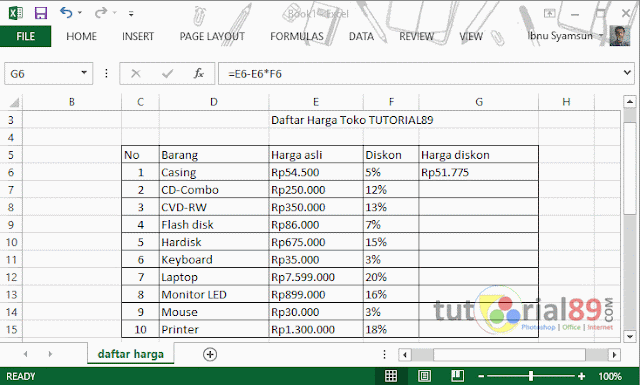Select the daftar harga sheet tab

[131, 354]
